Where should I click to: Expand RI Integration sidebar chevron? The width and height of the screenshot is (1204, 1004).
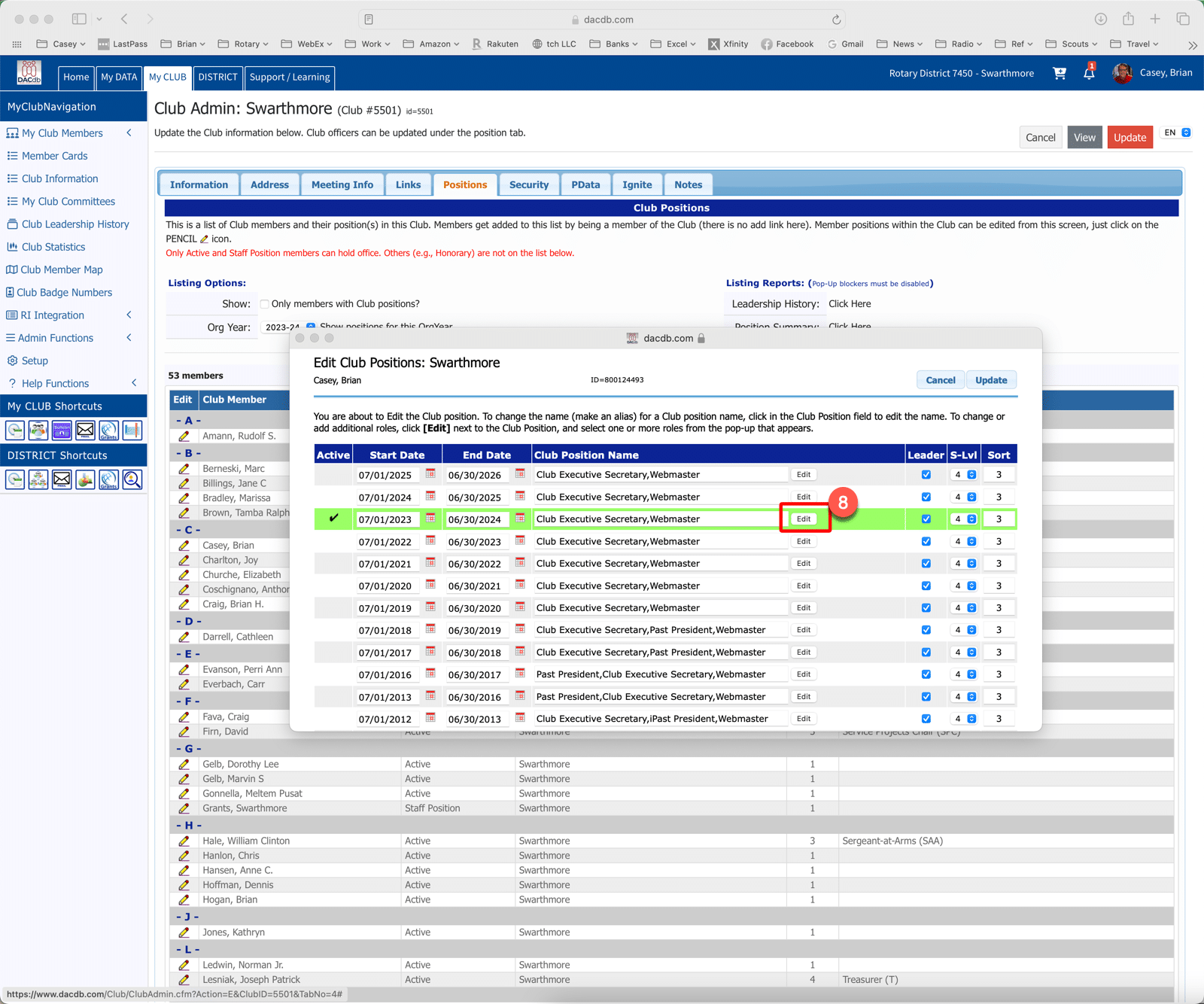point(129,315)
